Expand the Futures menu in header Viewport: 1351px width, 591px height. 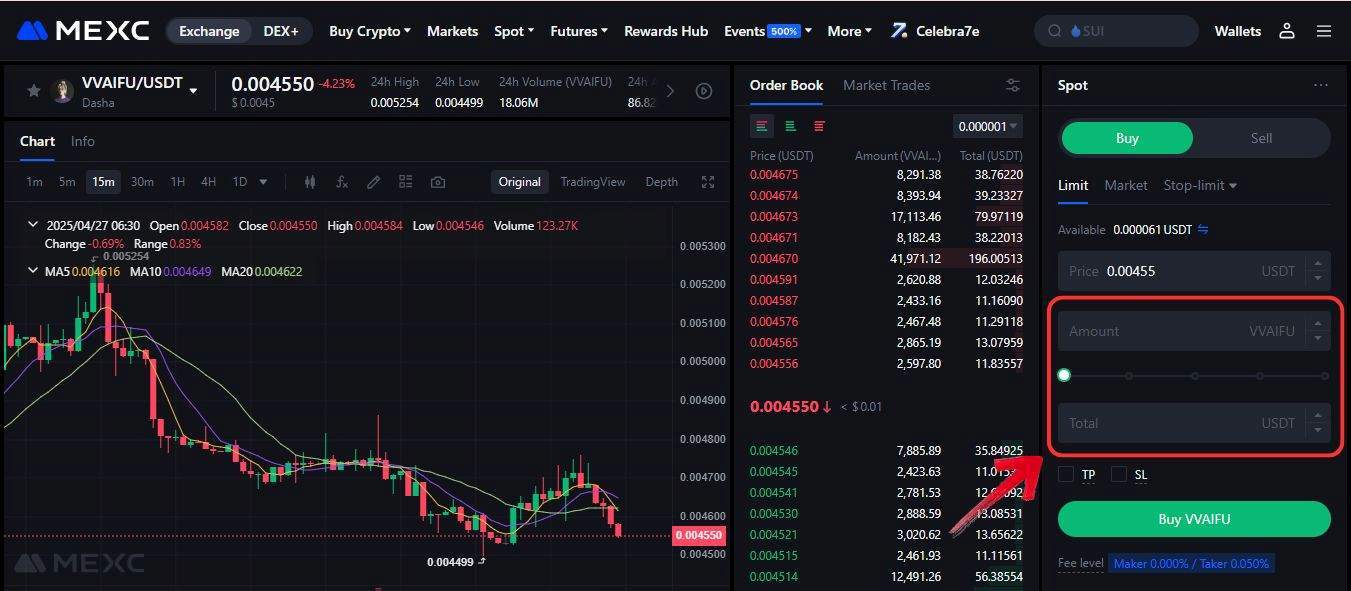[x=579, y=31]
